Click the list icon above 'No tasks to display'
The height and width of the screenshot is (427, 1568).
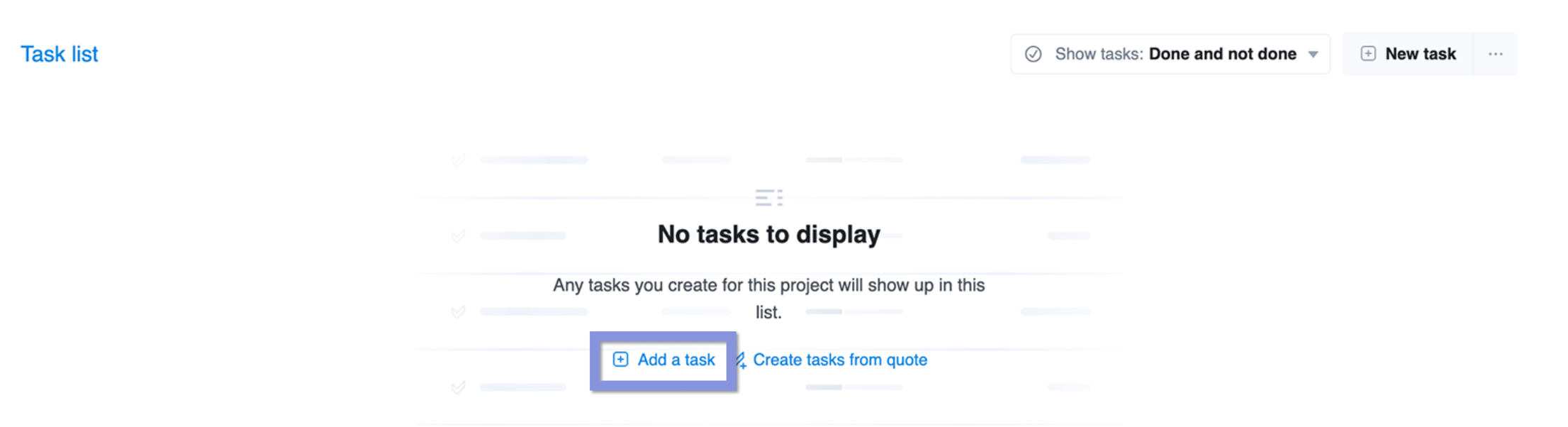(x=768, y=198)
